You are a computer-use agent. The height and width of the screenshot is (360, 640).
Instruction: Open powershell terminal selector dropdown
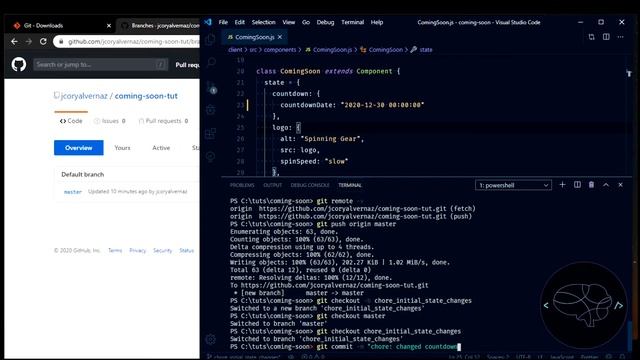tap(513, 185)
